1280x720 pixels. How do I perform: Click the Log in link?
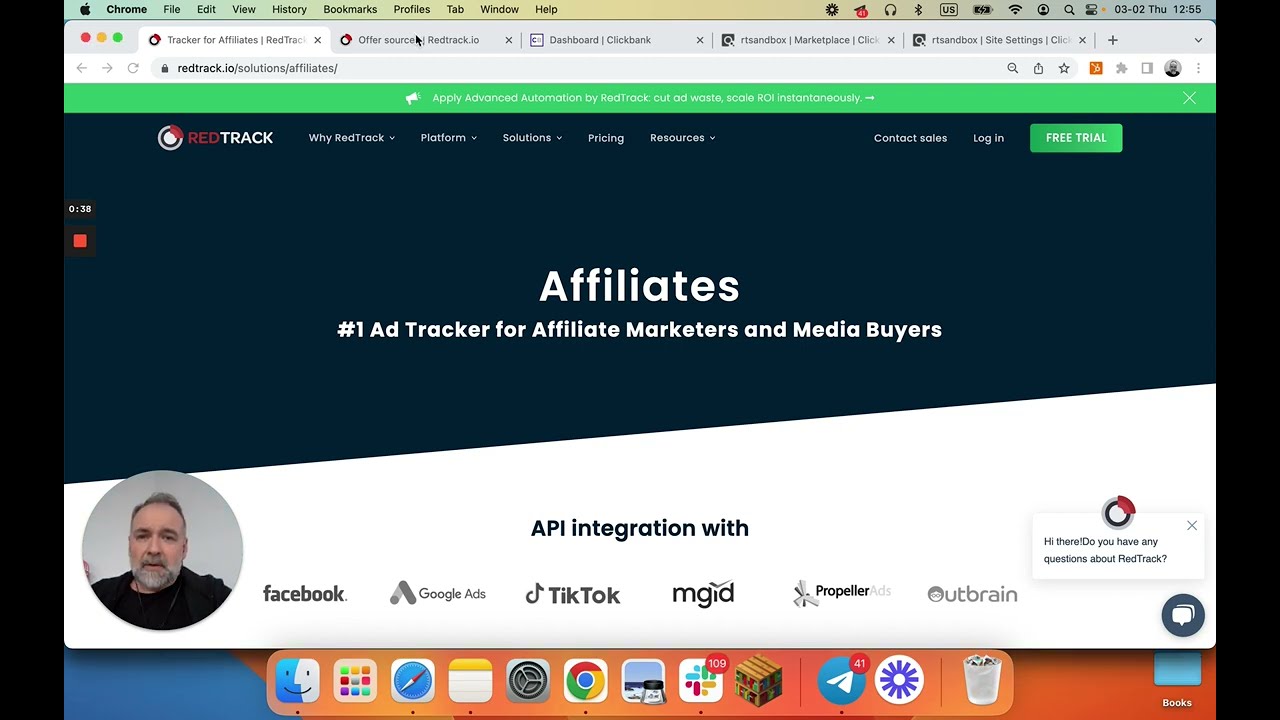(988, 138)
